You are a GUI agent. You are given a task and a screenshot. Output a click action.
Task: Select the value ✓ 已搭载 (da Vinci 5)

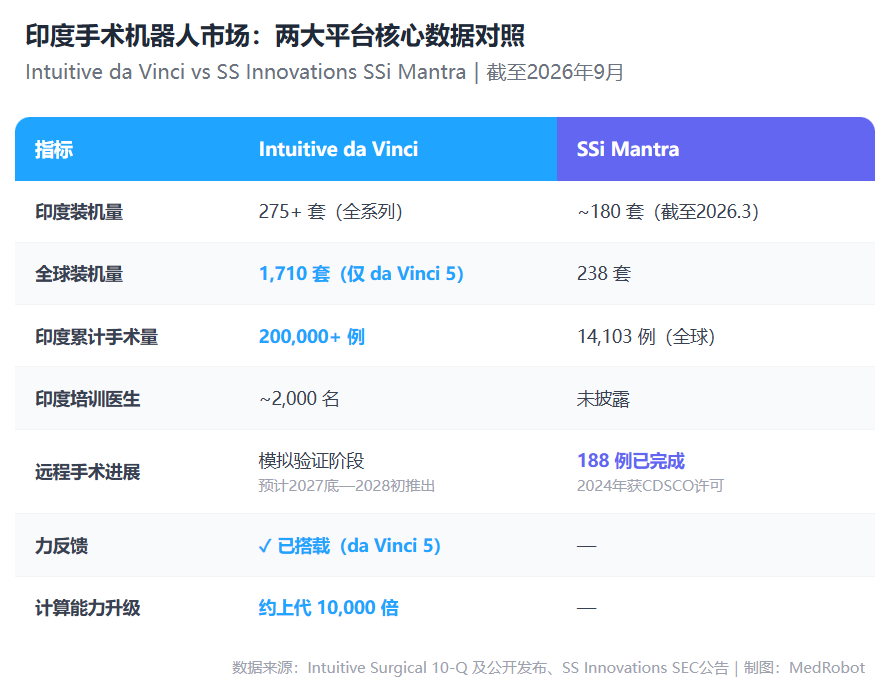click(x=350, y=546)
